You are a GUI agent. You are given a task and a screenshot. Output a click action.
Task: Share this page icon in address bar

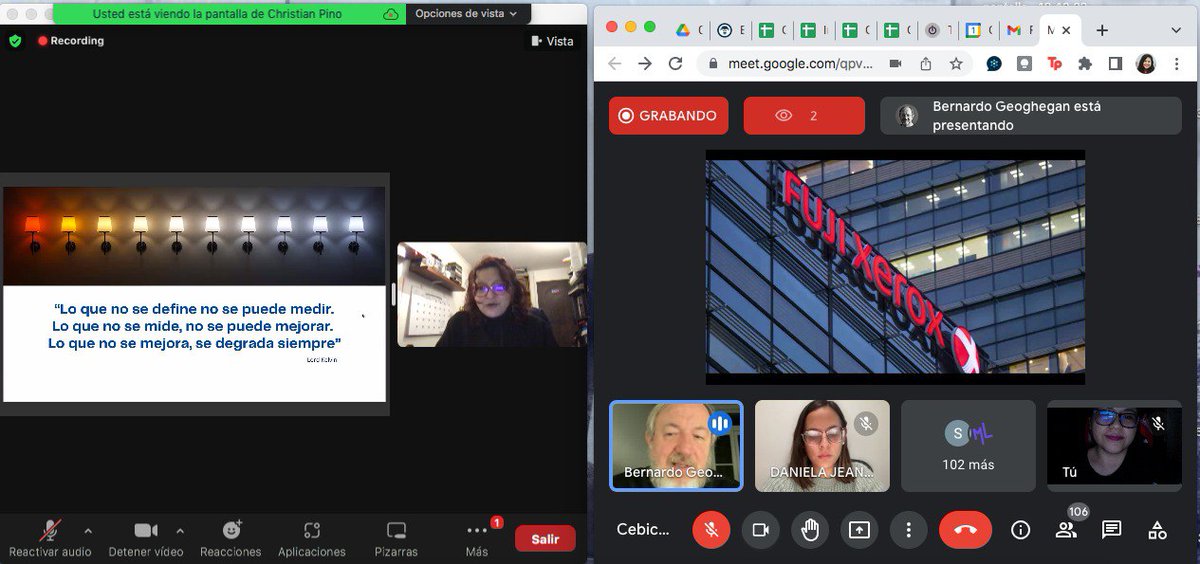point(926,63)
